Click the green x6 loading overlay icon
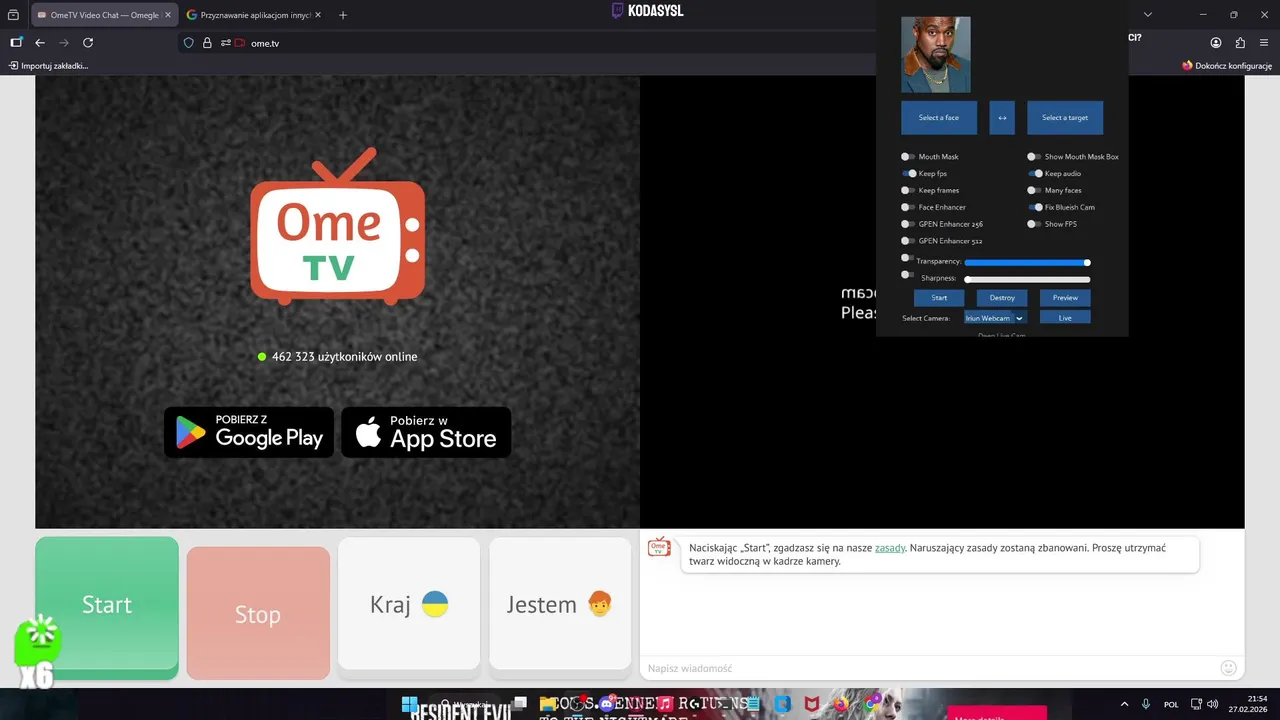 (x=36, y=650)
